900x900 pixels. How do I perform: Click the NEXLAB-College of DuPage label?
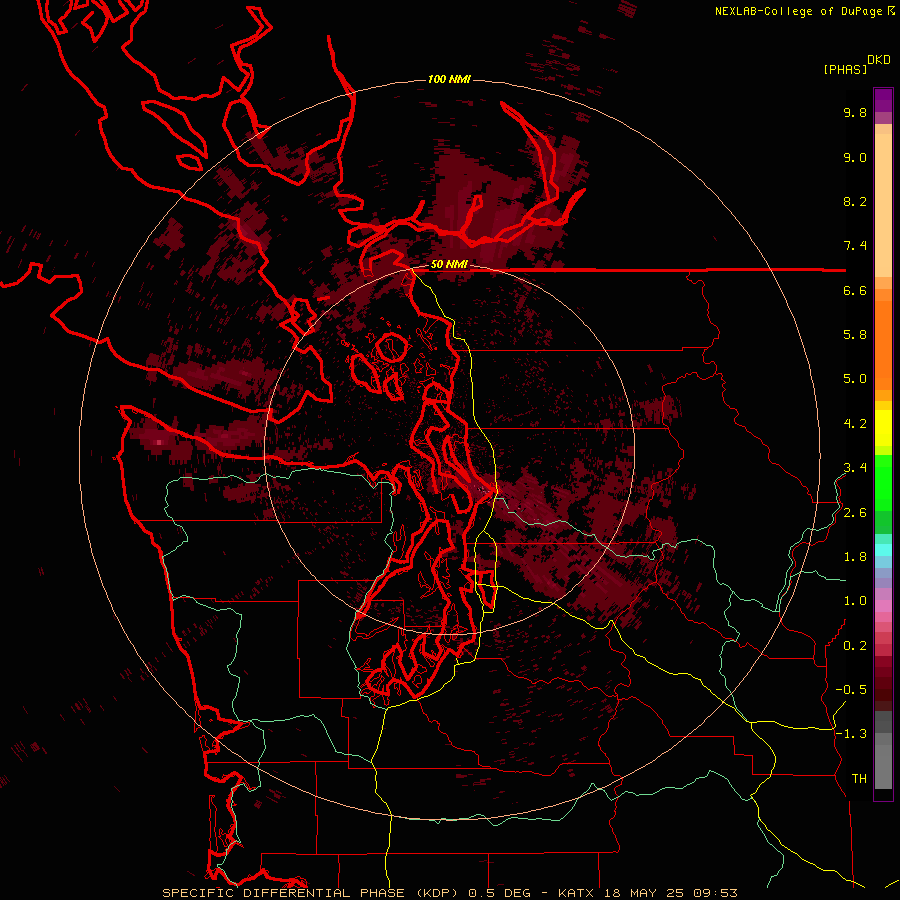point(798,11)
